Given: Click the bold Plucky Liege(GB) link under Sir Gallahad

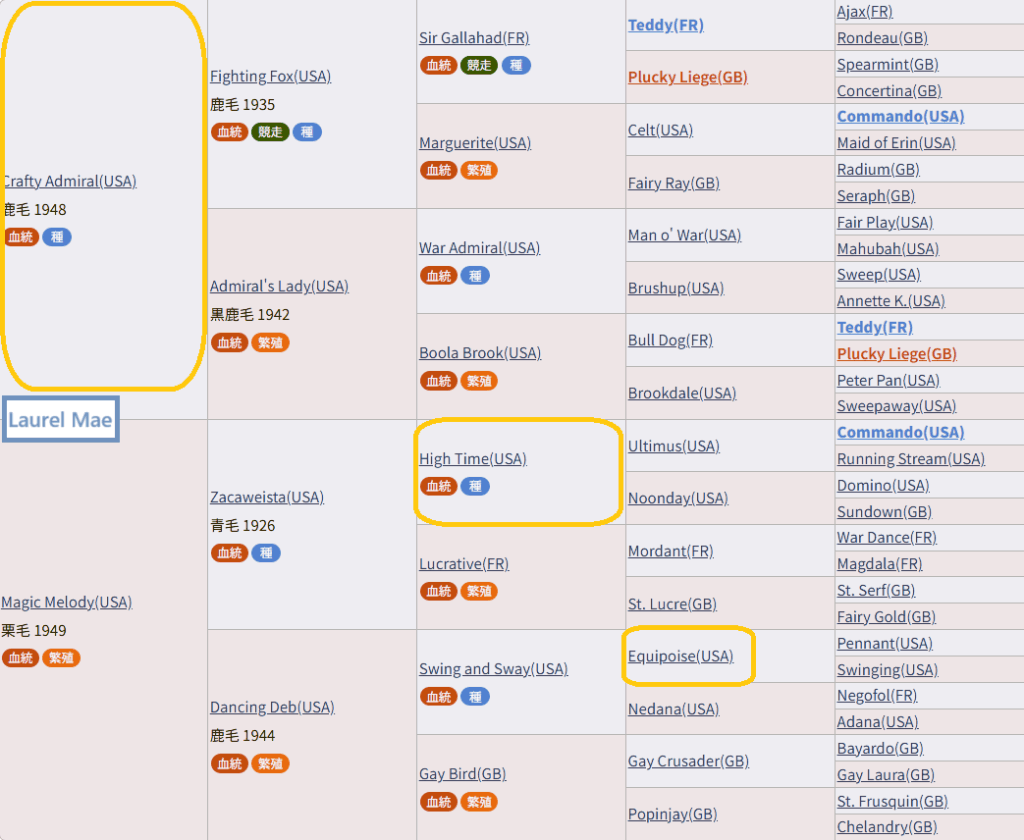Looking at the screenshot, I should tap(687, 77).
